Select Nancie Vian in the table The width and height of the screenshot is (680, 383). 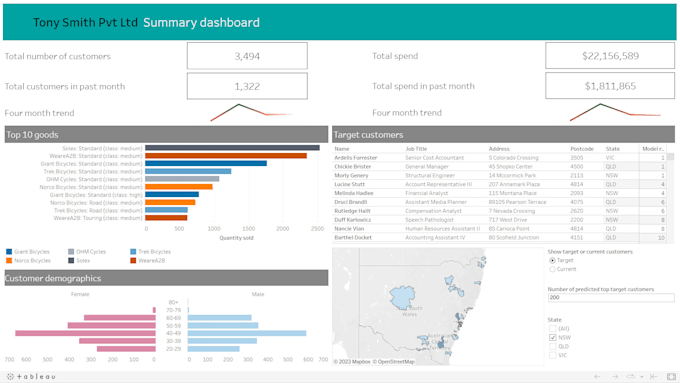349,229
